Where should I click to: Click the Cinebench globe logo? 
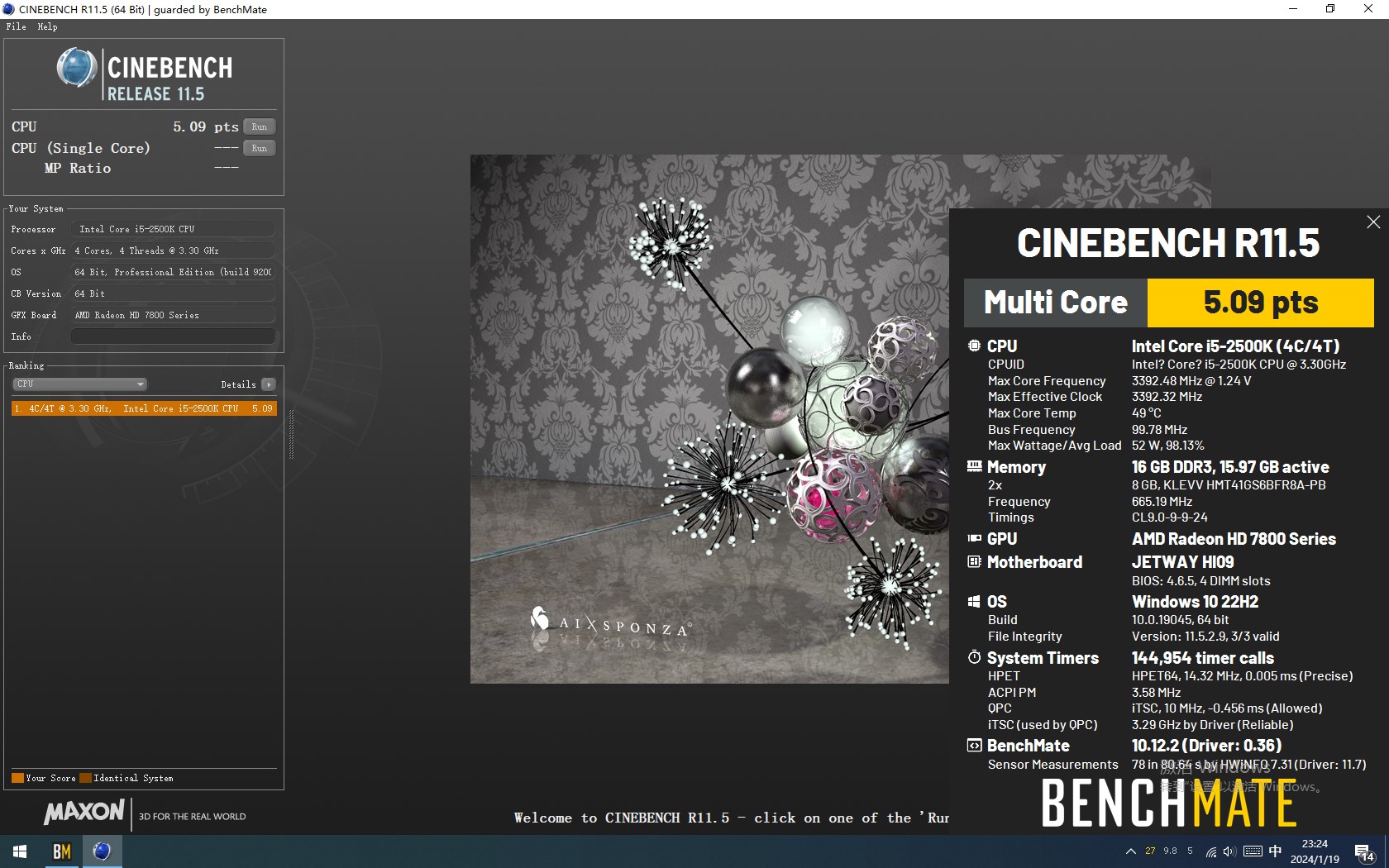coord(77,67)
